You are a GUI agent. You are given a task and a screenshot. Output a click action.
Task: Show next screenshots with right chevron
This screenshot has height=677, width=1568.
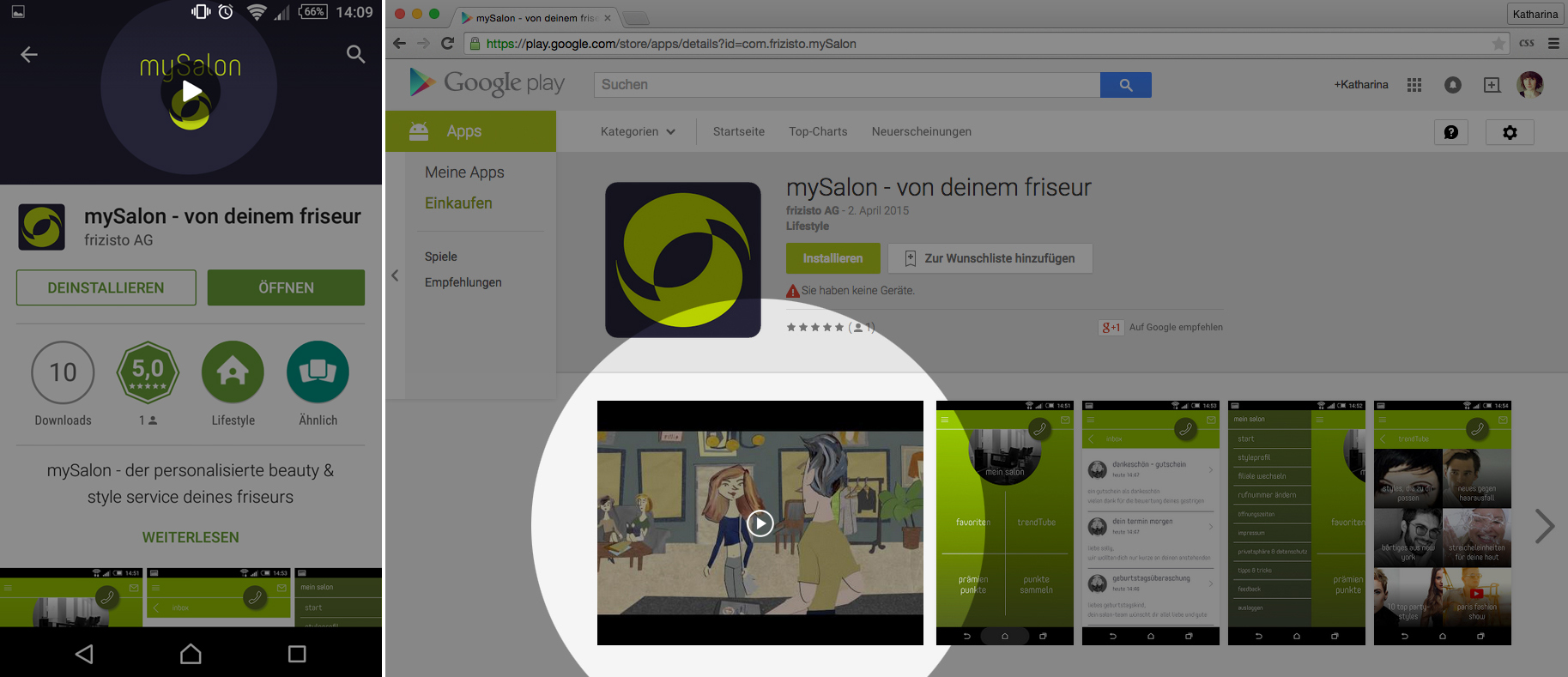[x=1545, y=526]
